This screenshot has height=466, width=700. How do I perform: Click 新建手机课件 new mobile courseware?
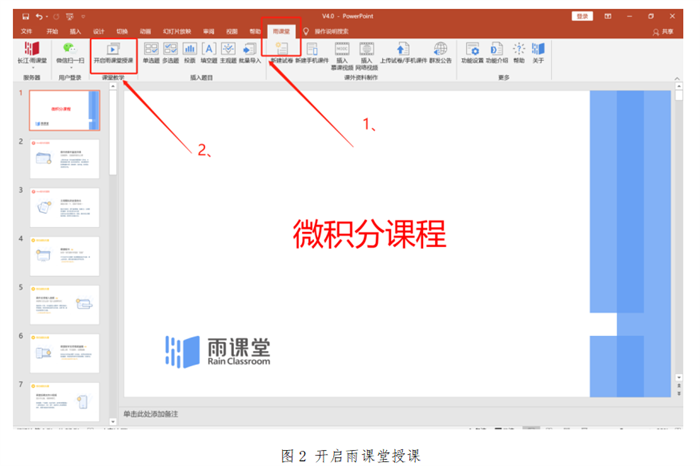(312, 53)
